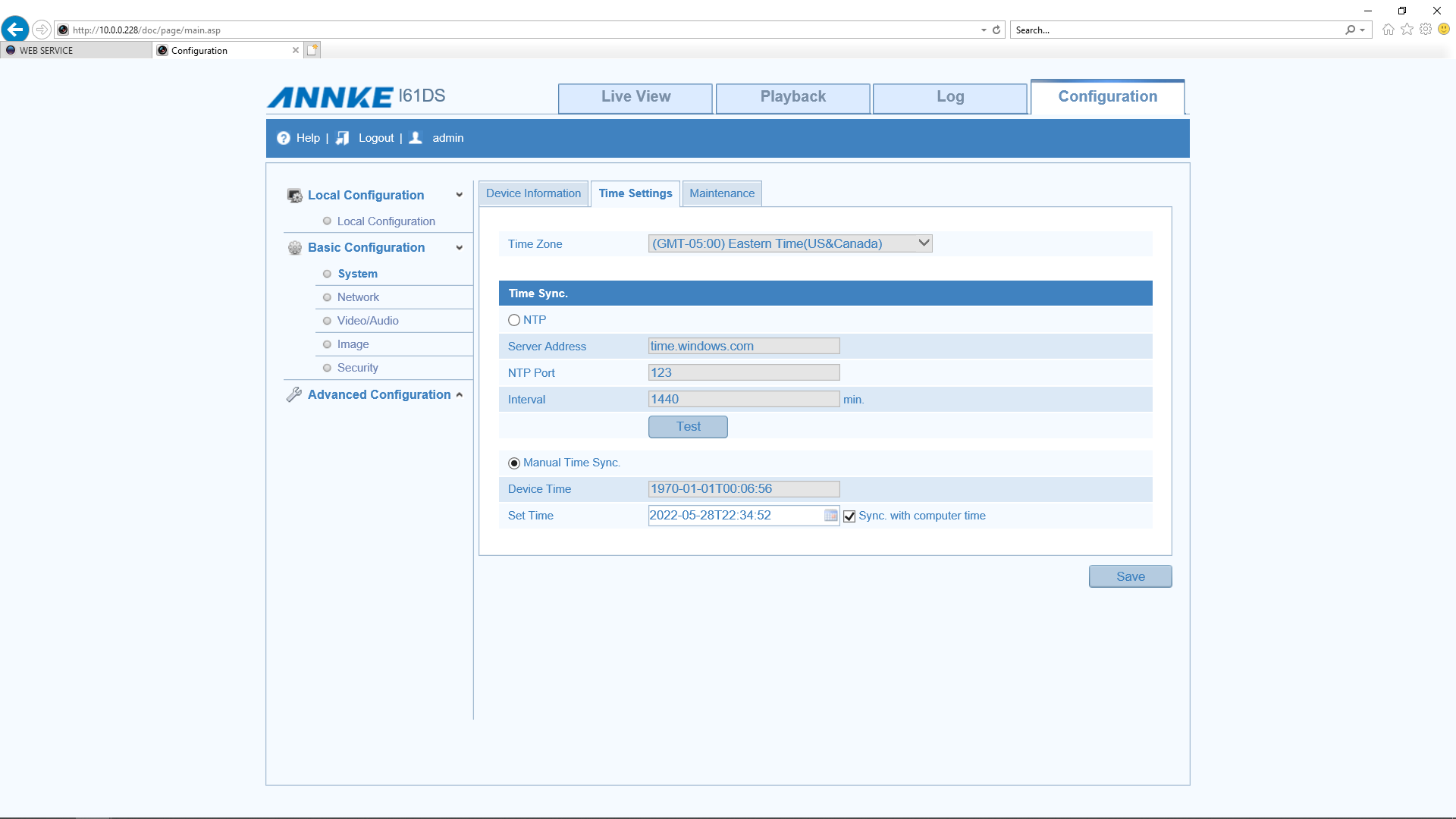Select the Configuration main tab
The image size is (1456, 819).
1108,97
